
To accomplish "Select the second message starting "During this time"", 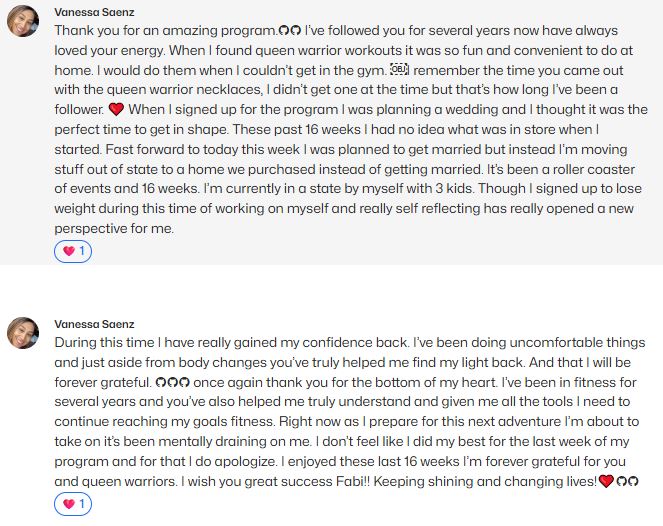I will click(350, 412).
